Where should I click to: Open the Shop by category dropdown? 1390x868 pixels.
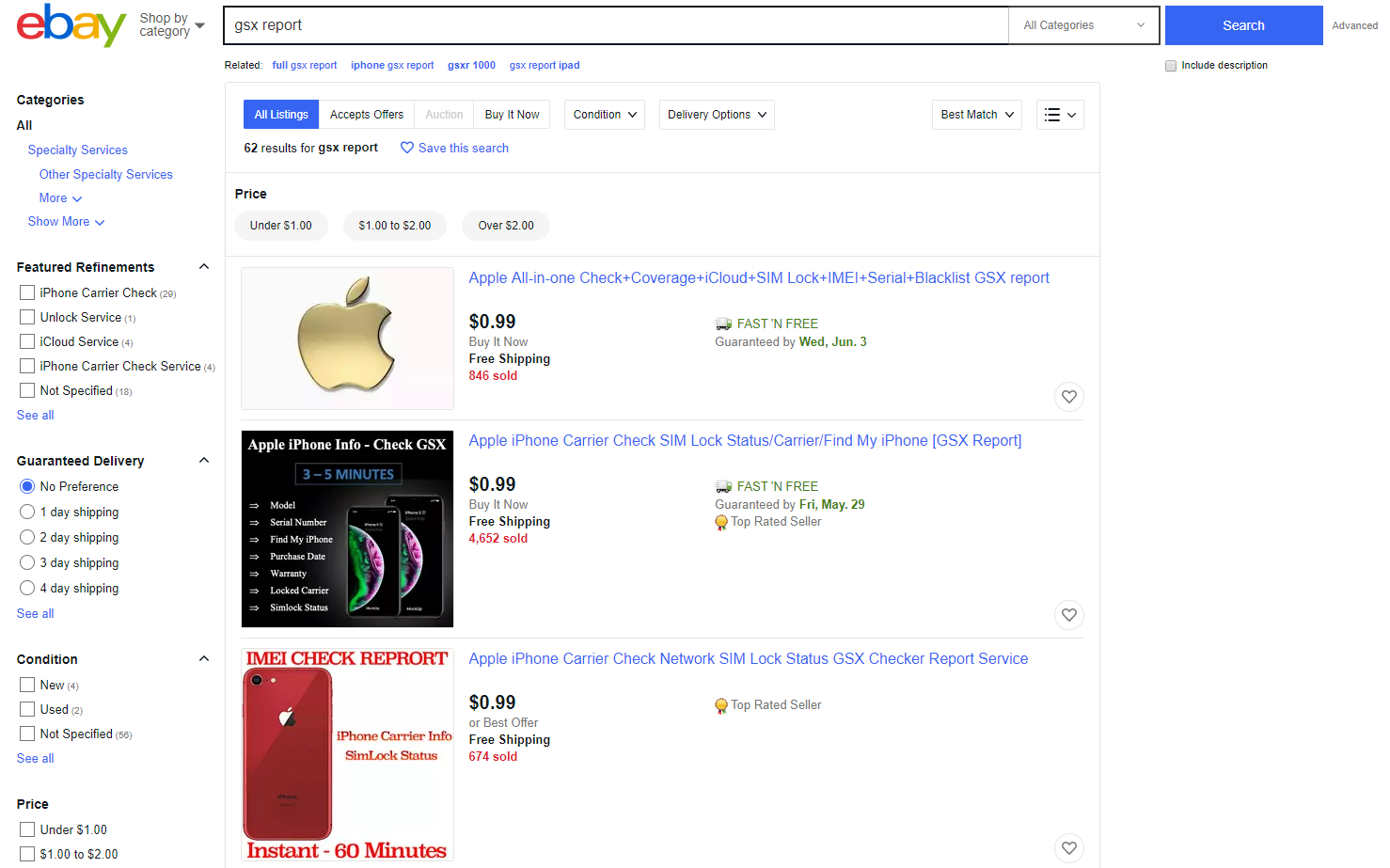[171, 25]
